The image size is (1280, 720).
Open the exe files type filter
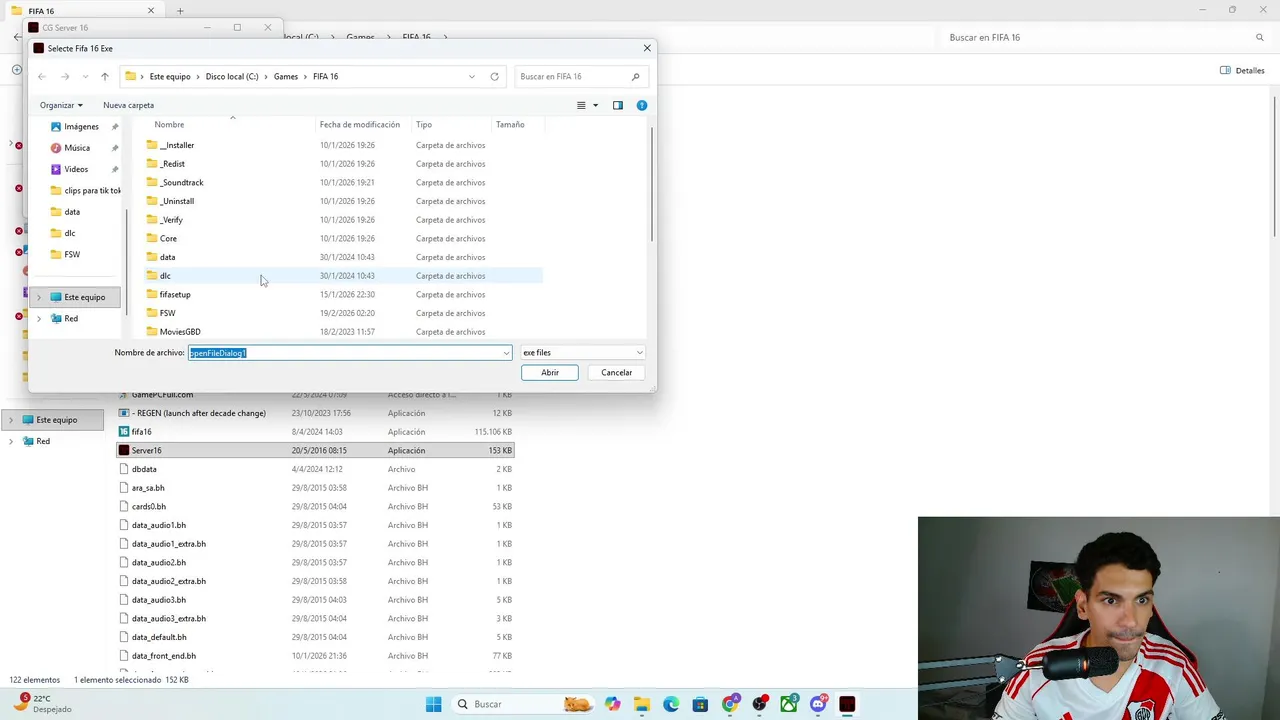(582, 352)
